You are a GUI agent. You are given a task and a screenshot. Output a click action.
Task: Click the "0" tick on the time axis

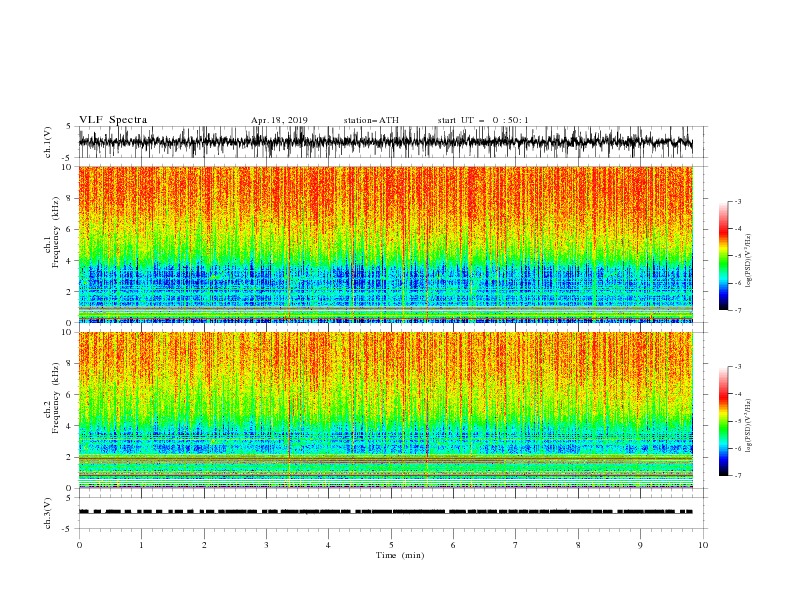tap(79, 545)
